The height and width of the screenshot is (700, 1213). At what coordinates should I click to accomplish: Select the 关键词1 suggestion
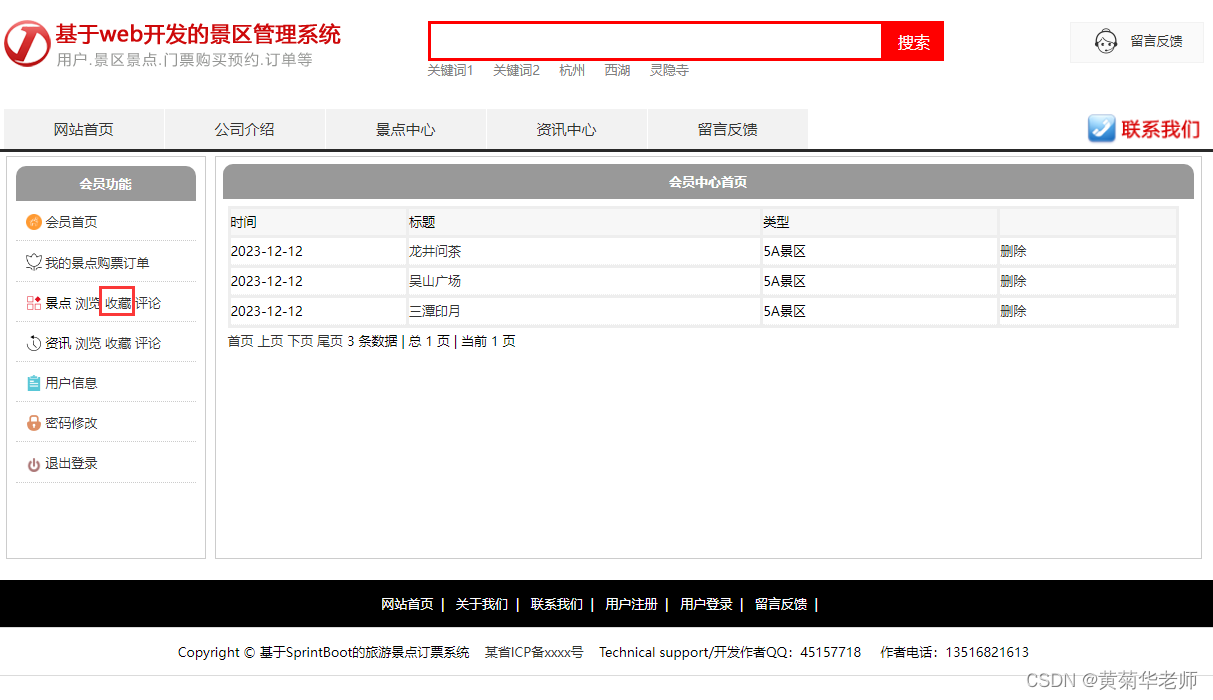tap(450, 70)
